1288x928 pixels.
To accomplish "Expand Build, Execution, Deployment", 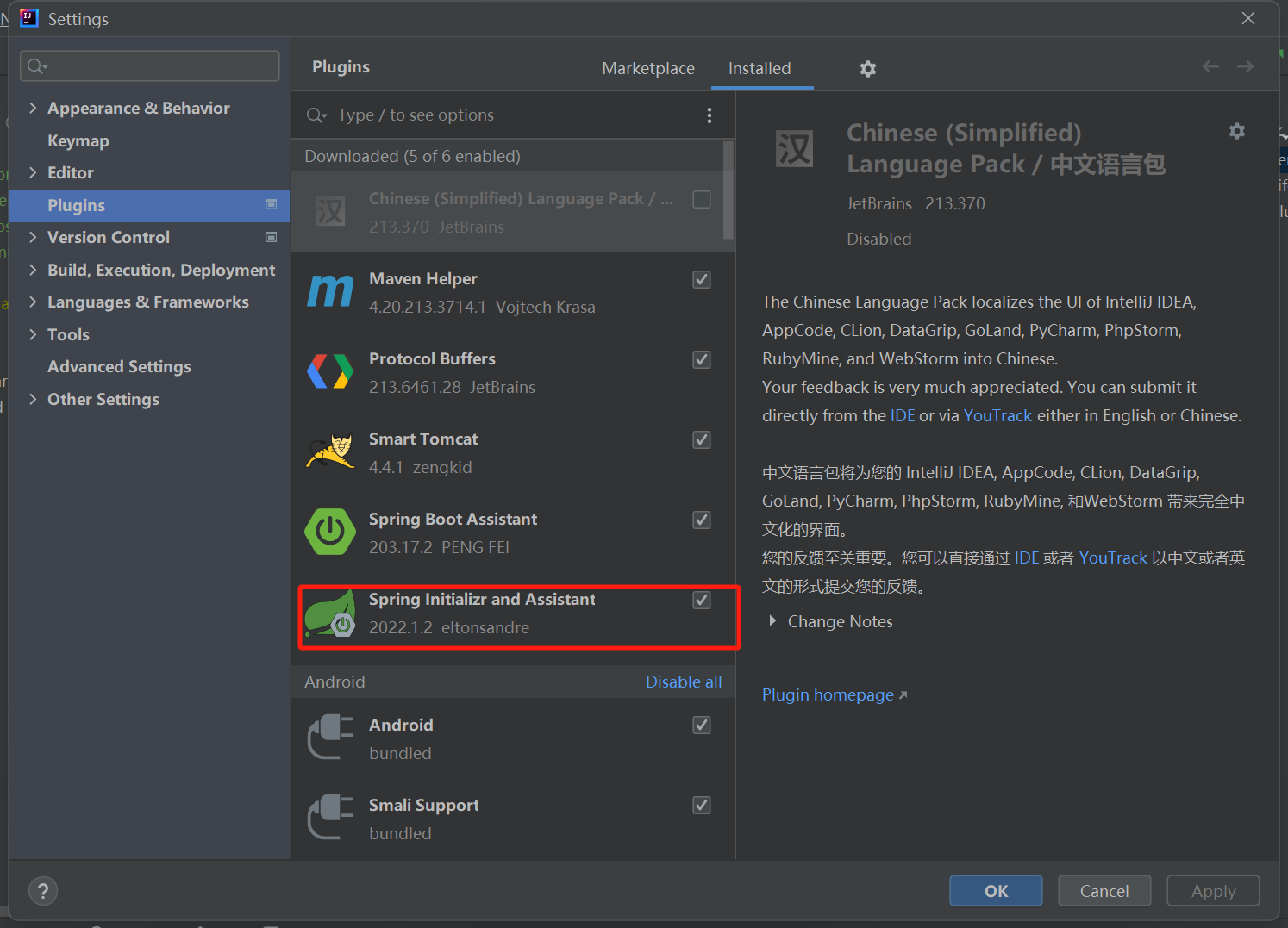I will pyautogui.click(x=33, y=270).
